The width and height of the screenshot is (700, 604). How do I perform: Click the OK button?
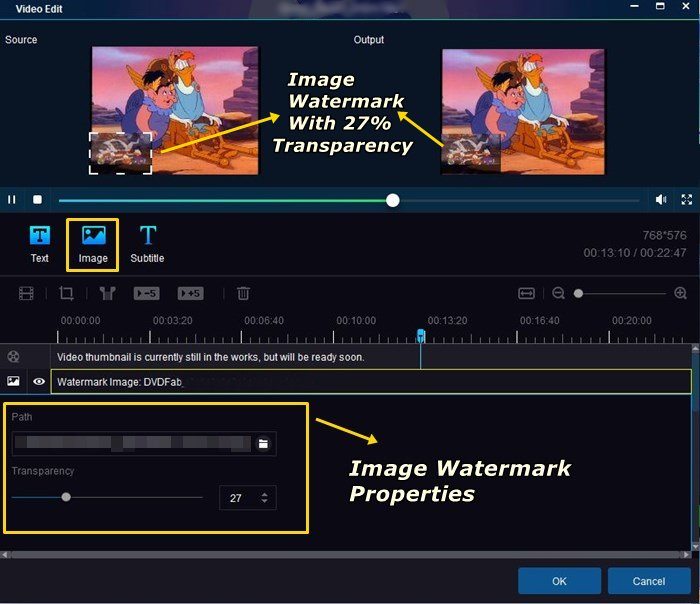pyautogui.click(x=559, y=581)
